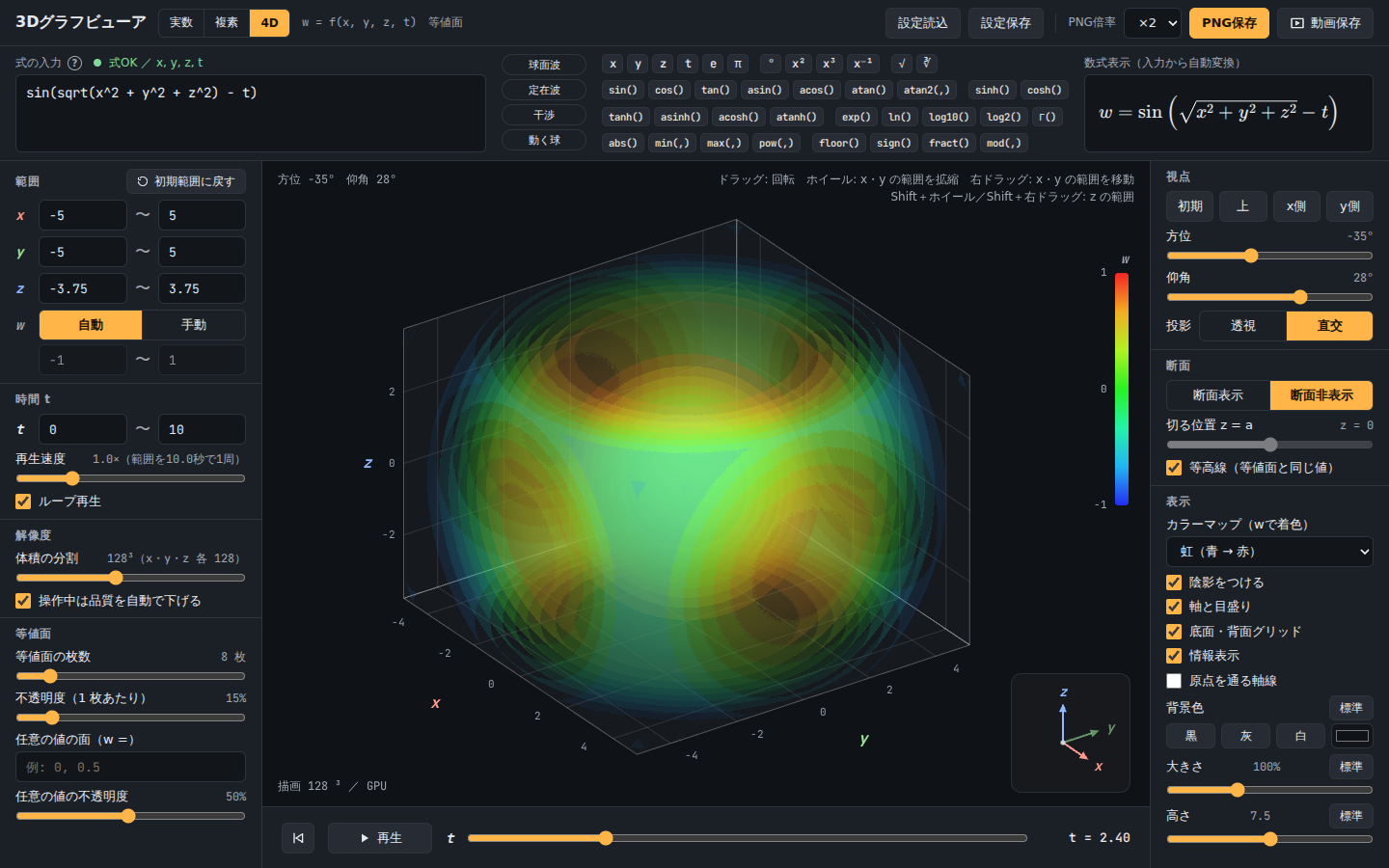Viewport: 1389px width, 868px height.
Task: Open the カラーマップ 虹 dropdown
Action: [1269, 552]
